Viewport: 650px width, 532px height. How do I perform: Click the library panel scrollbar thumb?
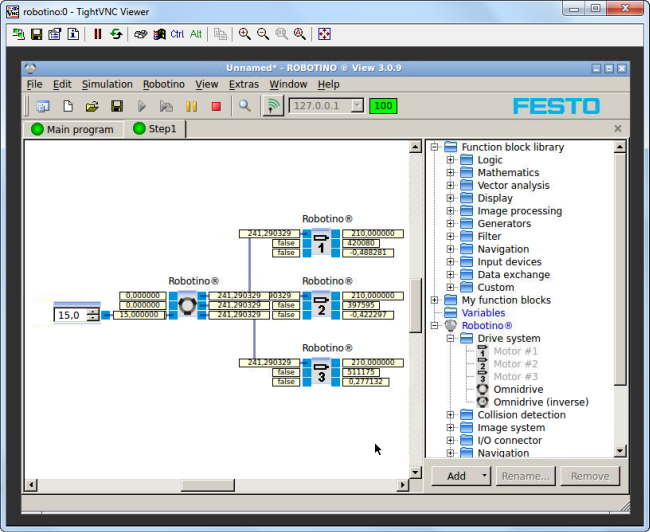(x=620, y=270)
